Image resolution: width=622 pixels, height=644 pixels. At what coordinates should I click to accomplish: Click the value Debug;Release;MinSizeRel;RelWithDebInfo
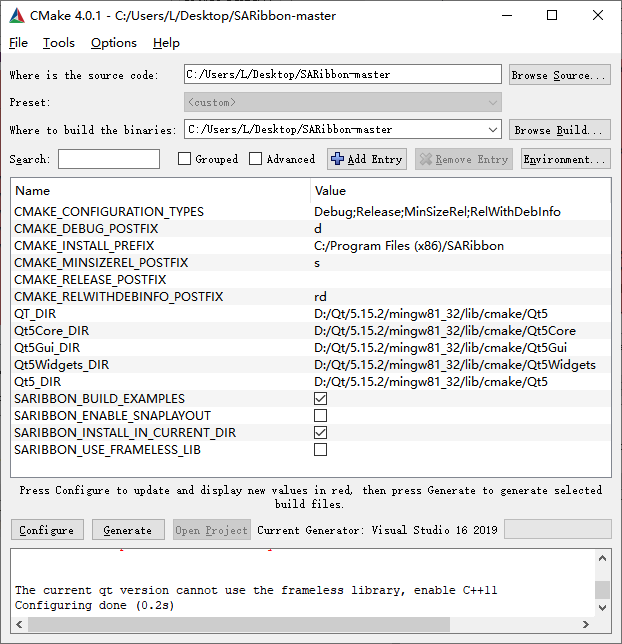pos(438,212)
